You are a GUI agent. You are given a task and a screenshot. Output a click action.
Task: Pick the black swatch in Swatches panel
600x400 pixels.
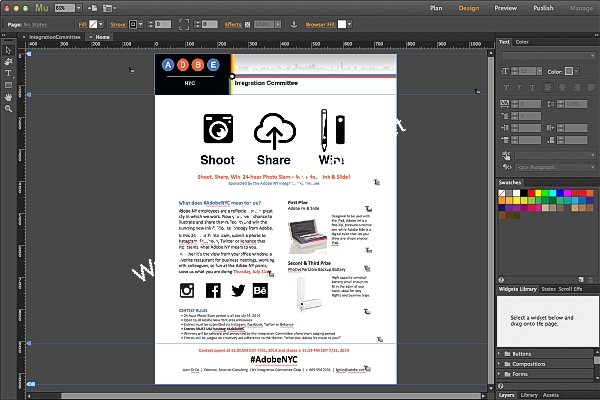click(524, 193)
